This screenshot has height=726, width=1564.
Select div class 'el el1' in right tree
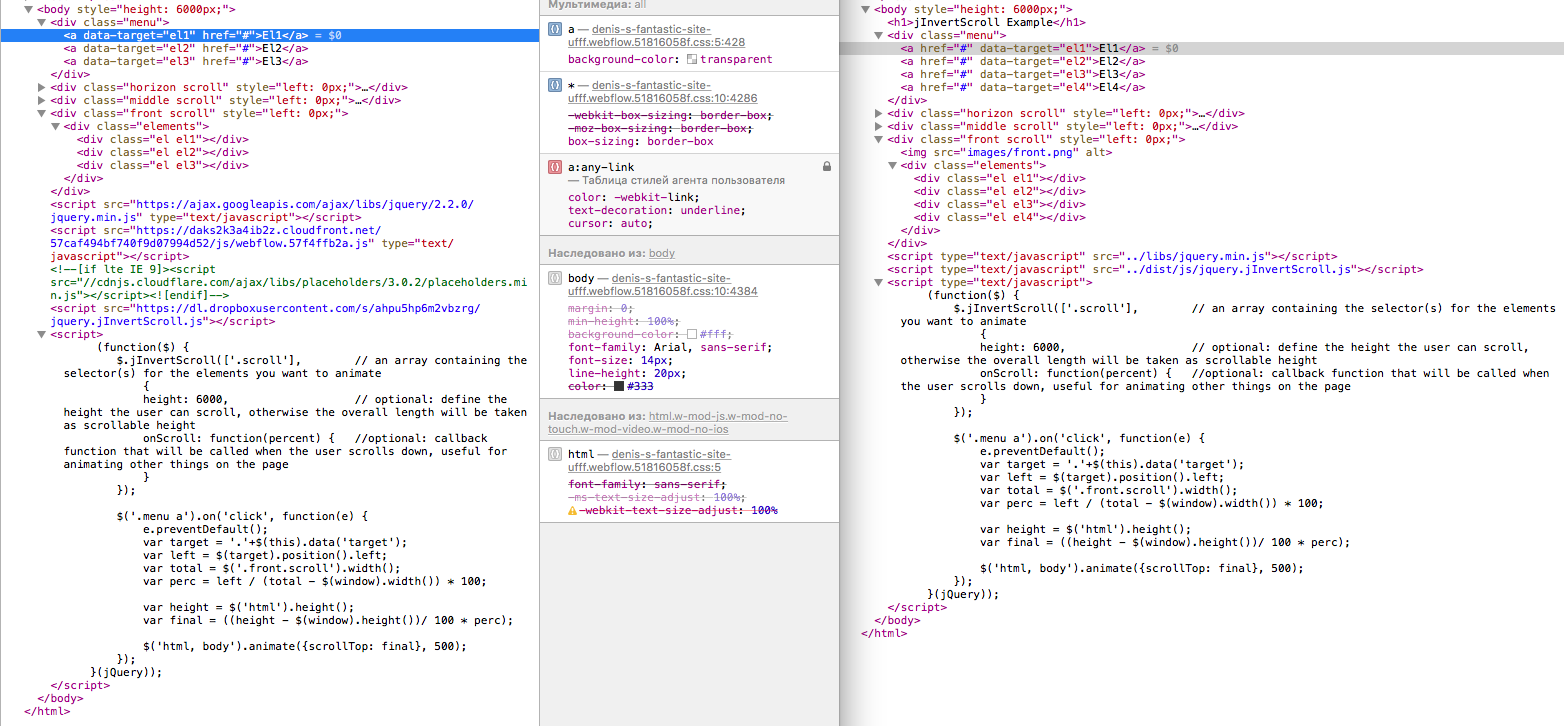pyautogui.click(x=999, y=178)
